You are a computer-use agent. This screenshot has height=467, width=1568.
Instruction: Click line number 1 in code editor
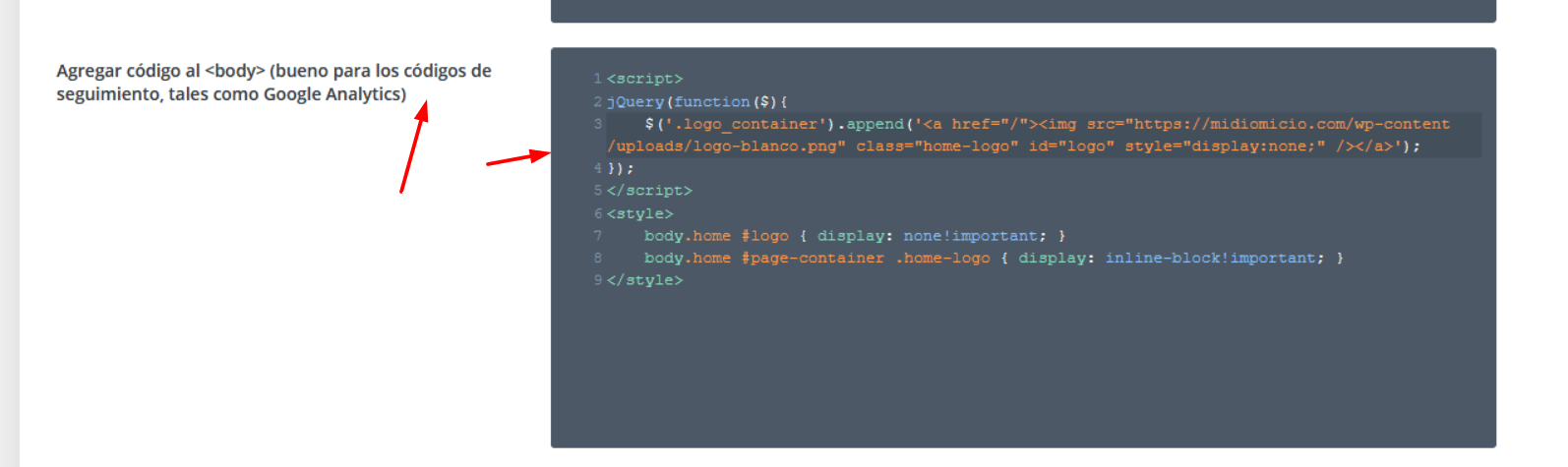click(x=597, y=79)
